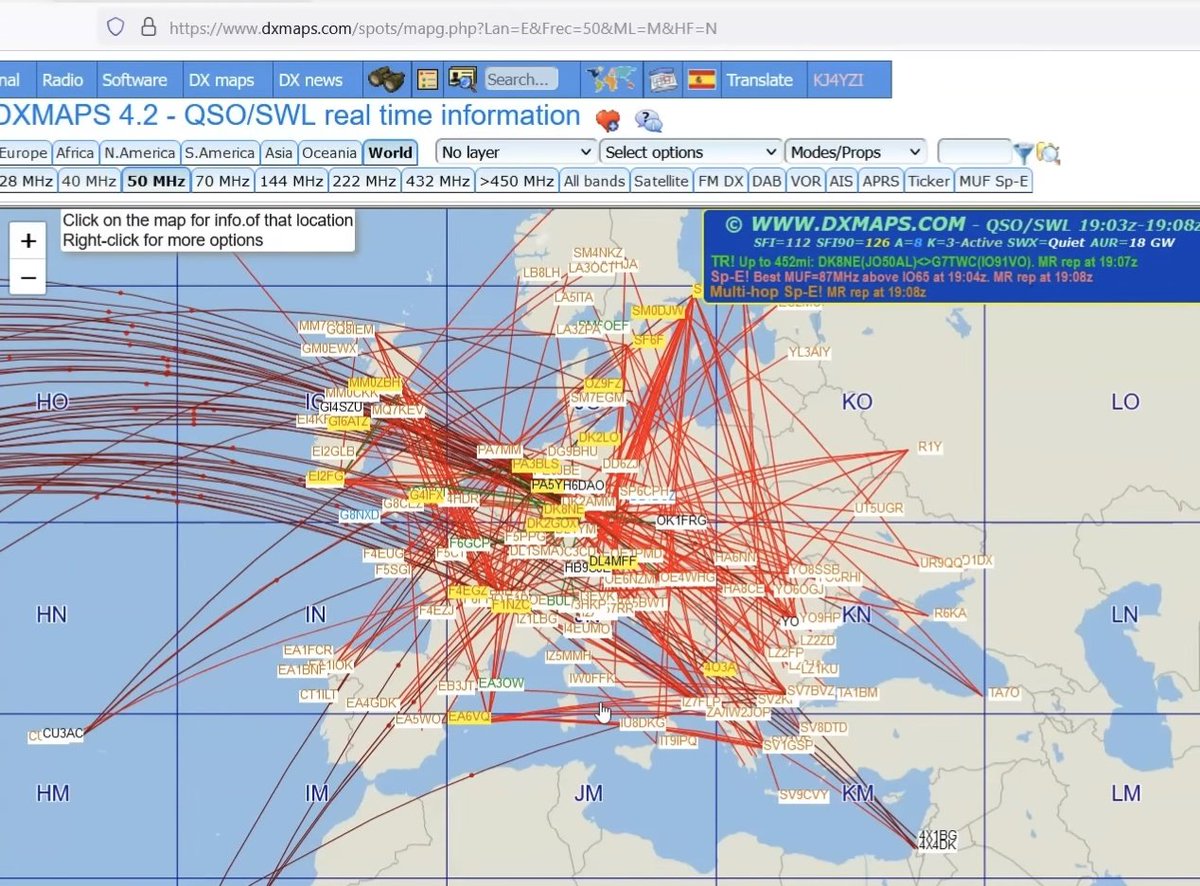Switch to the 40 MHz band

click(x=89, y=181)
